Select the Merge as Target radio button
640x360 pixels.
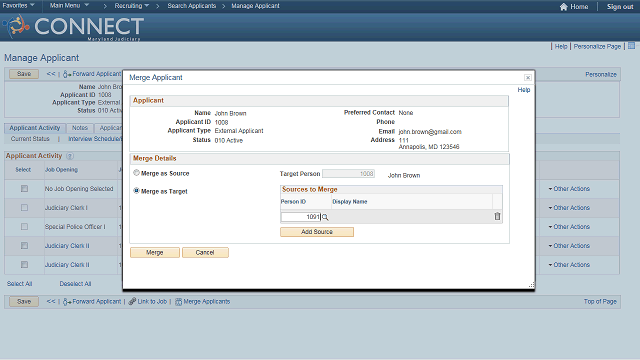click(x=136, y=191)
